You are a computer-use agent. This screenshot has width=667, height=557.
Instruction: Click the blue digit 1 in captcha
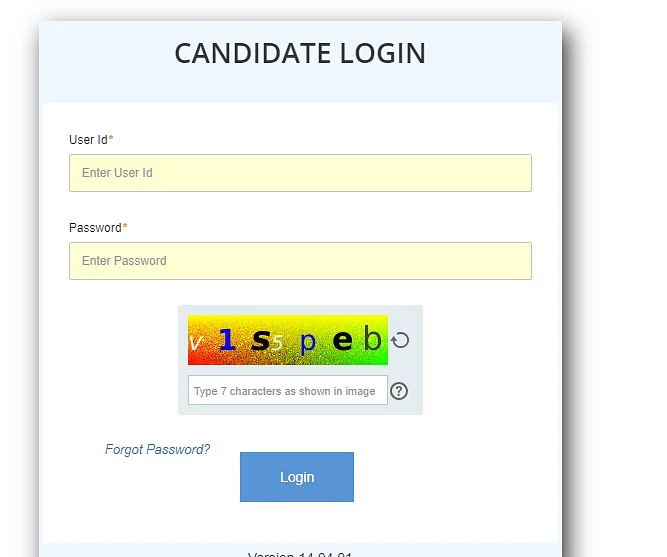click(x=227, y=341)
